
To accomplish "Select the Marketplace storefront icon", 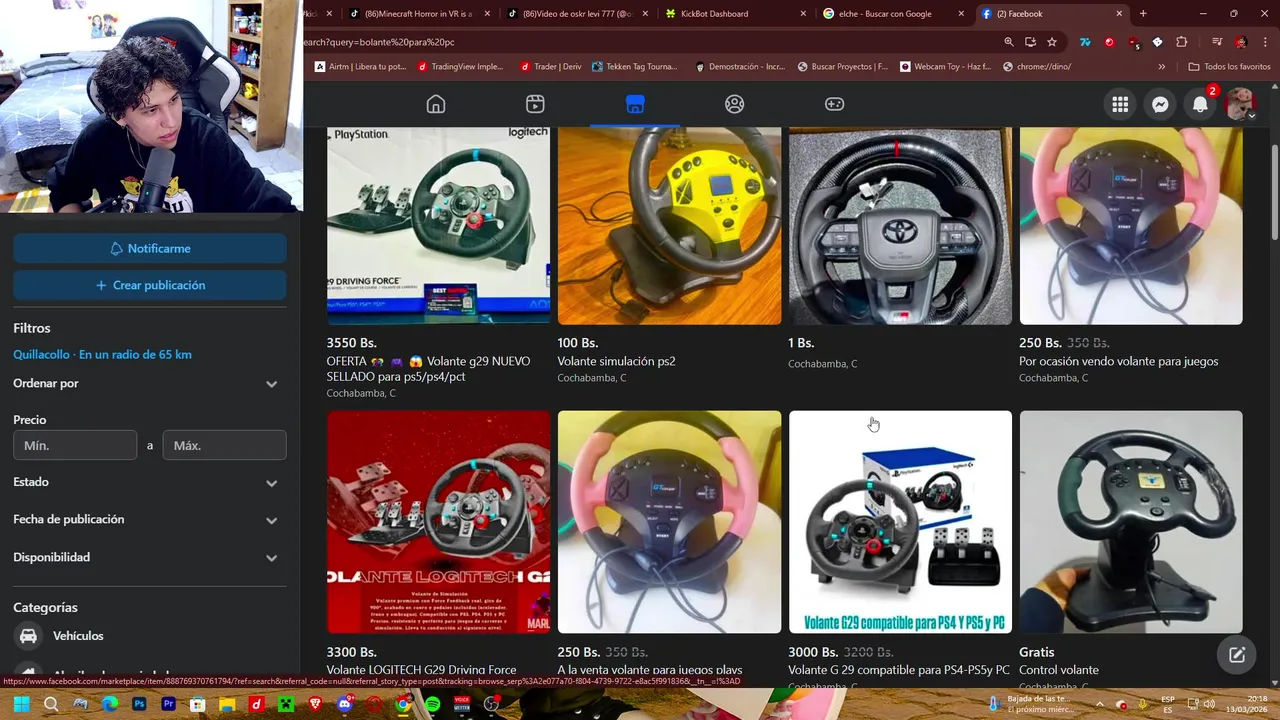I will [635, 104].
